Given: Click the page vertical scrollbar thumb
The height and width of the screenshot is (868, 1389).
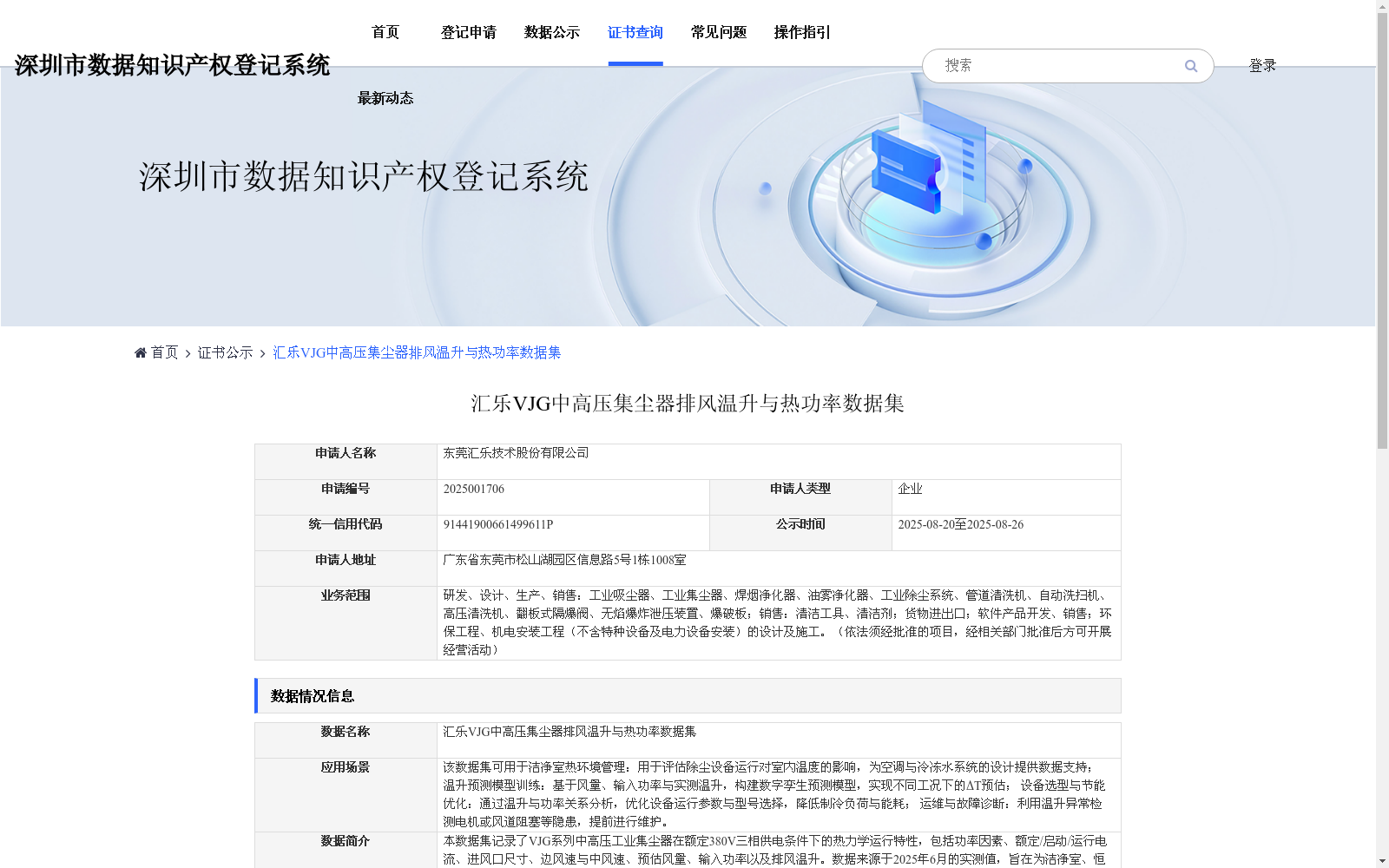Looking at the screenshot, I should point(1382,231).
